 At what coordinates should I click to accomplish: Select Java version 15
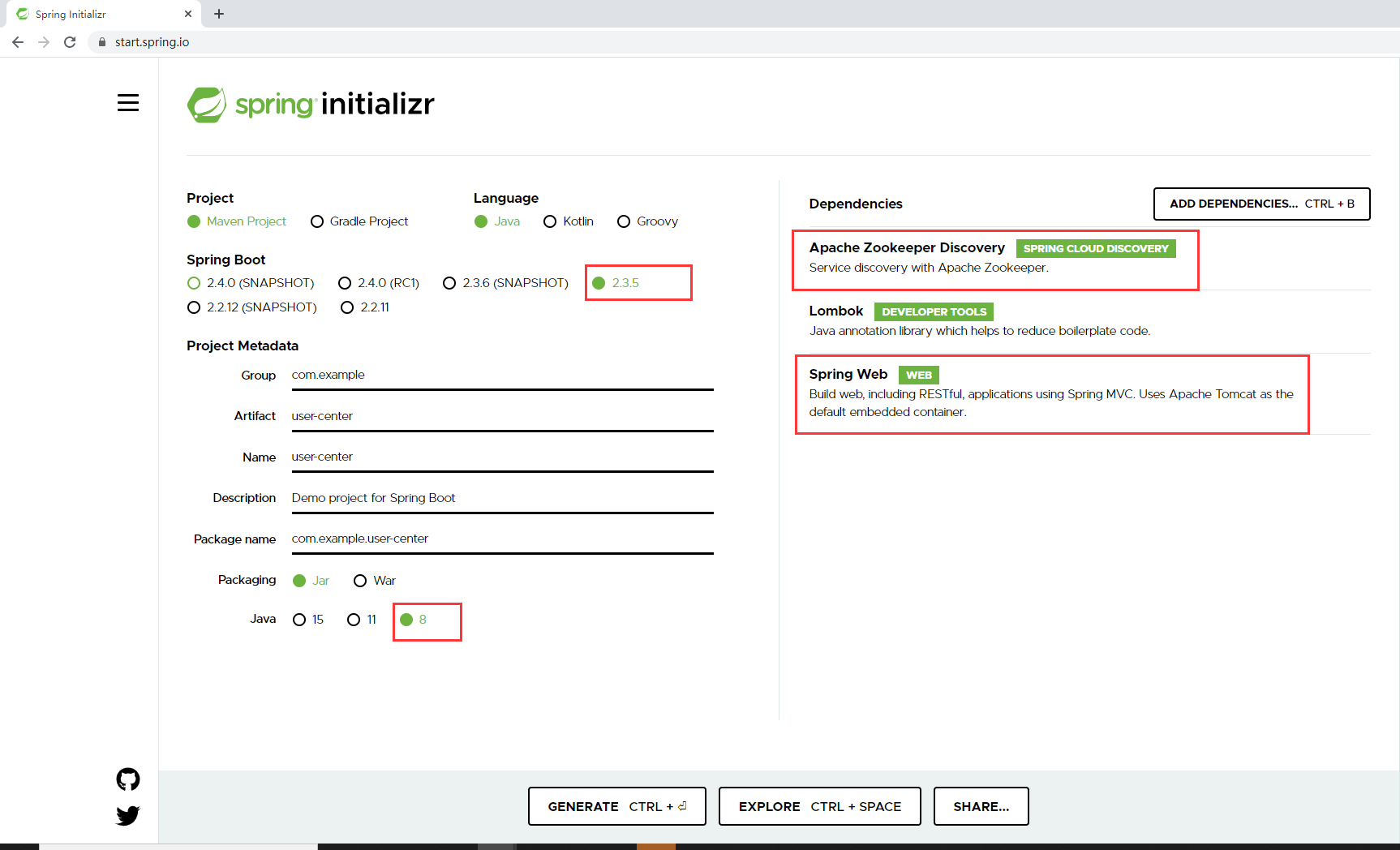[x=308, y=620]
